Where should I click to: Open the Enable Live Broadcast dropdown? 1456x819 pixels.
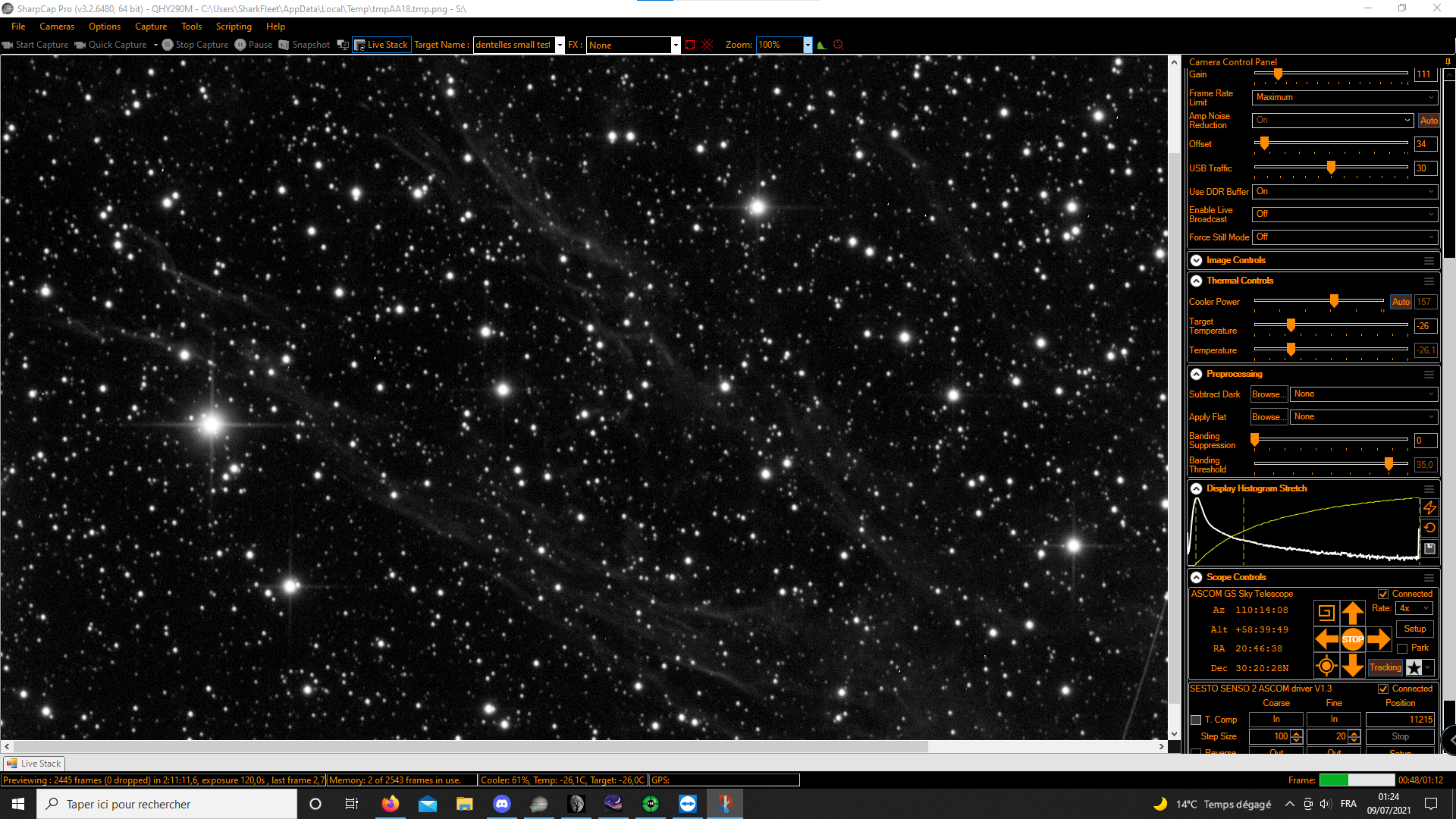click(1345, 215)
